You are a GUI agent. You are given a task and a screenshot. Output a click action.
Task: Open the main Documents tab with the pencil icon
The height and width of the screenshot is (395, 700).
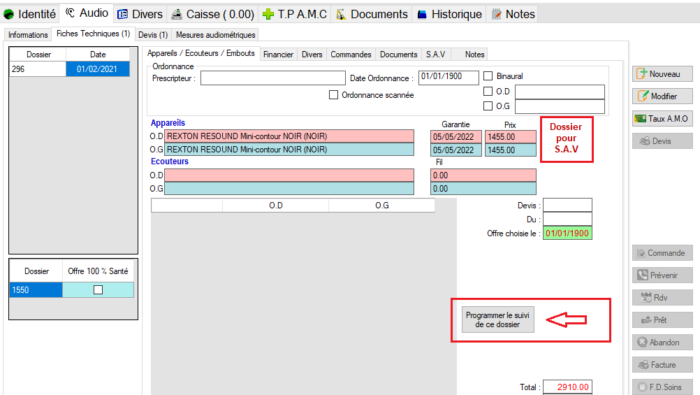372,14
